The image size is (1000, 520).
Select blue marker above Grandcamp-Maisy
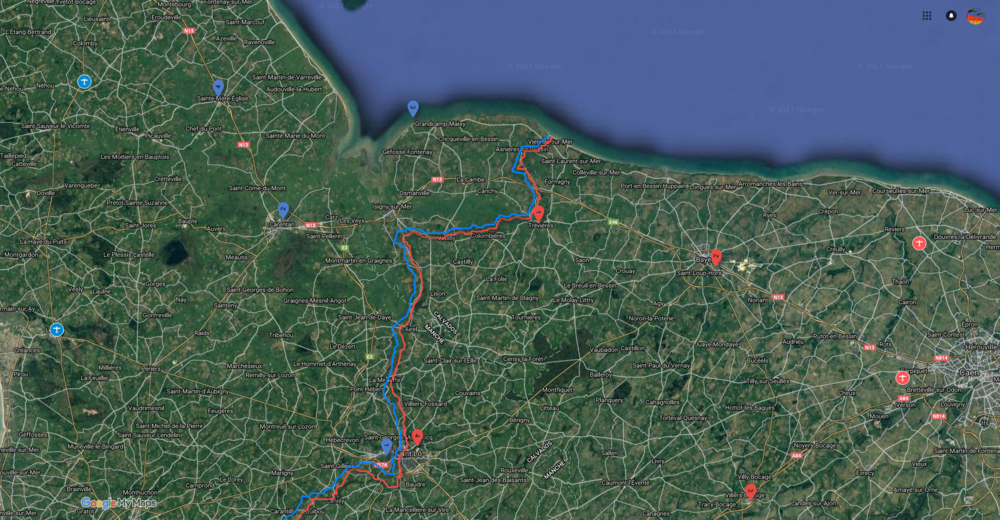pyautogui.click(x=413, y=108)
